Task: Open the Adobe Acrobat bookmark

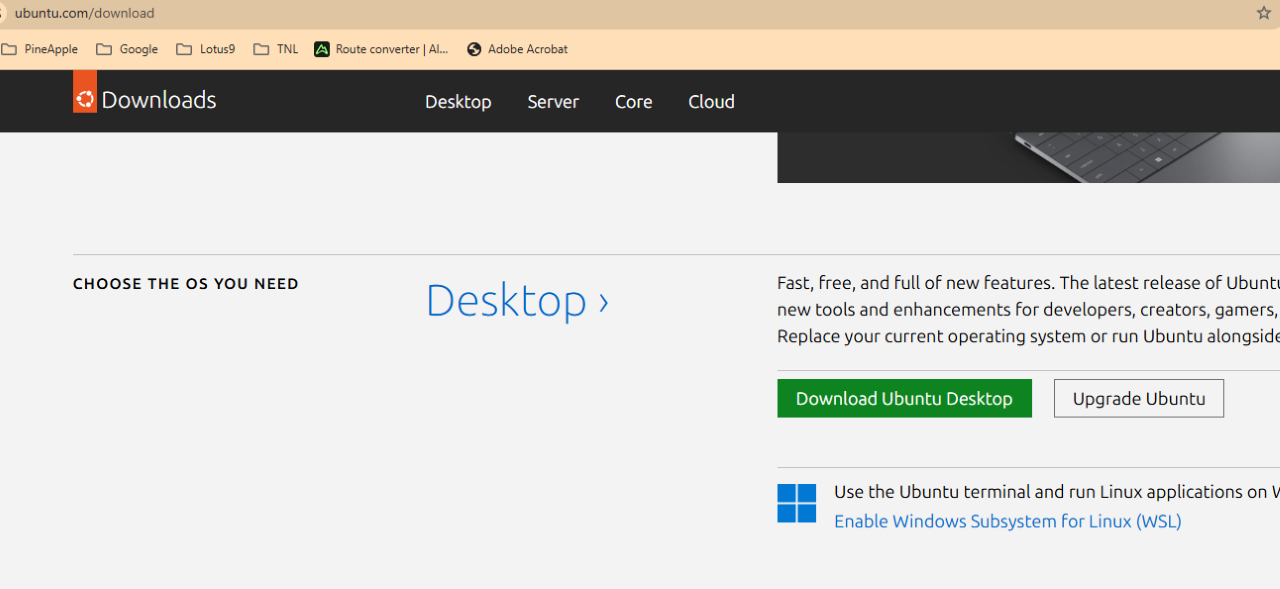Action: [517, 49]
